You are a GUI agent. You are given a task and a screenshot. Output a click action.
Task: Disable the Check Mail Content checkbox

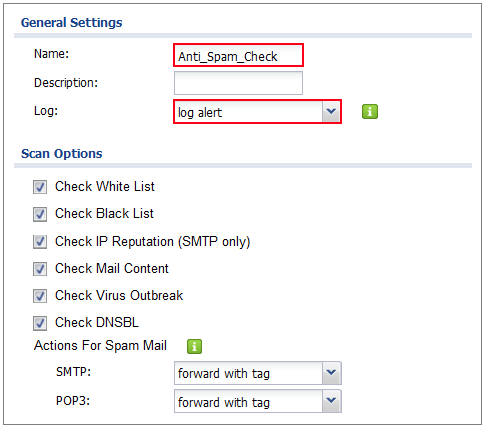point(40,269)
